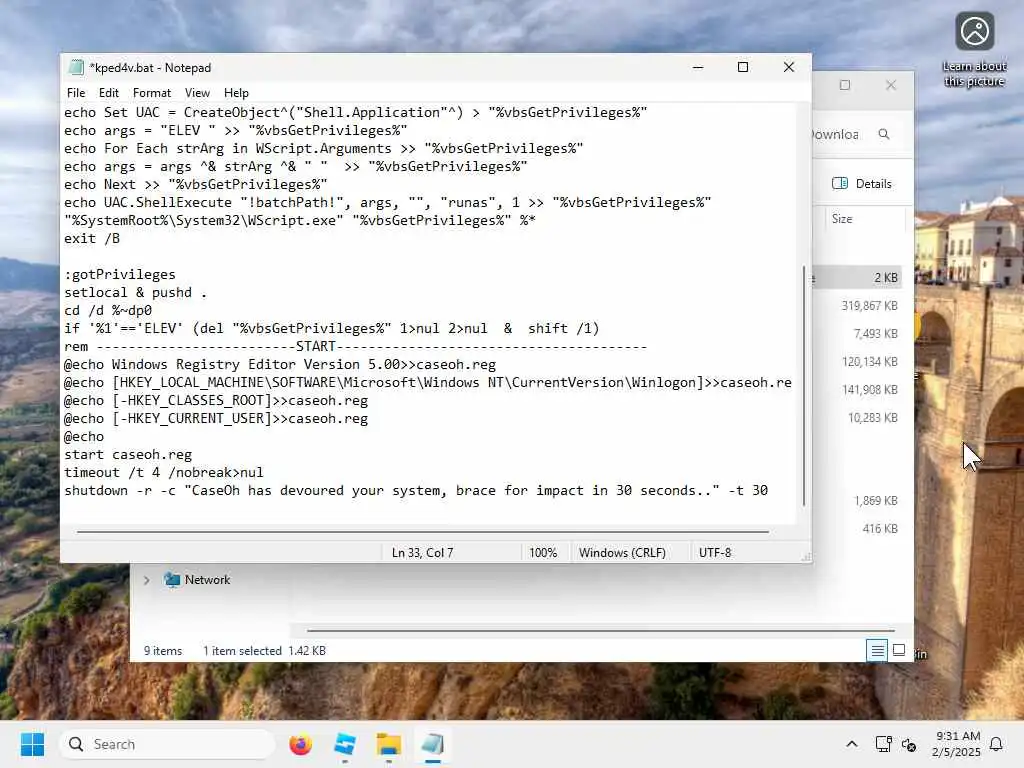Click the Size column header in Explorer

point(842,219)
